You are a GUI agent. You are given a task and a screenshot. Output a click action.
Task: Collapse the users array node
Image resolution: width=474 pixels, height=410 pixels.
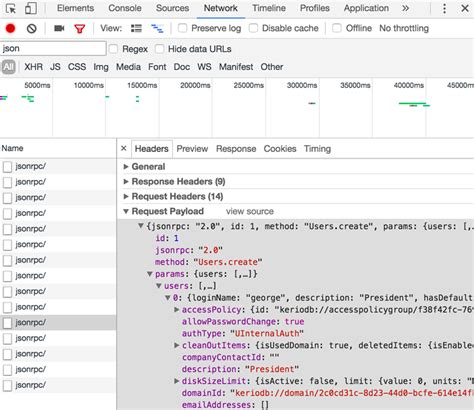click(x=159, y=286)
